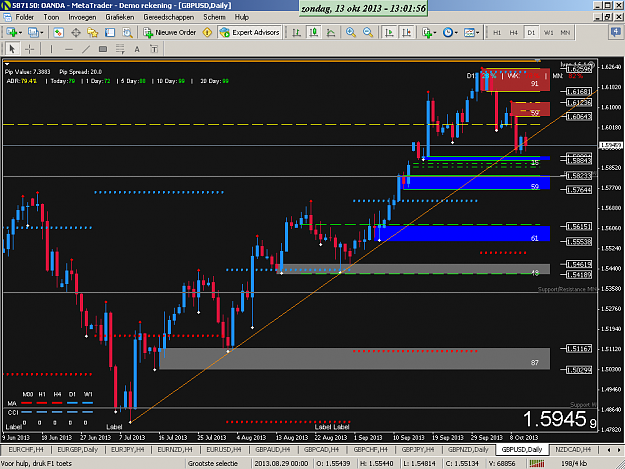Toggle the Terminal panel icon

tap(110, 32)
